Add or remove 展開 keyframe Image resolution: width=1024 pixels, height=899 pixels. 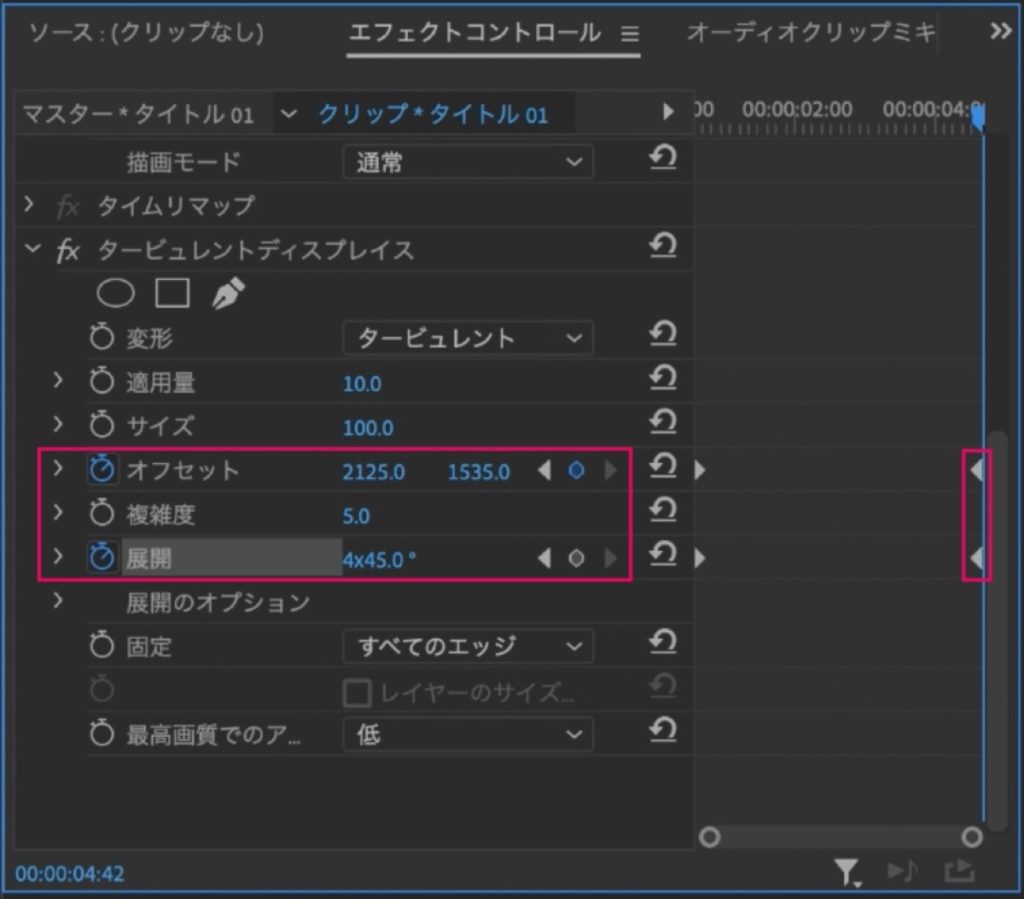point(576,558)
